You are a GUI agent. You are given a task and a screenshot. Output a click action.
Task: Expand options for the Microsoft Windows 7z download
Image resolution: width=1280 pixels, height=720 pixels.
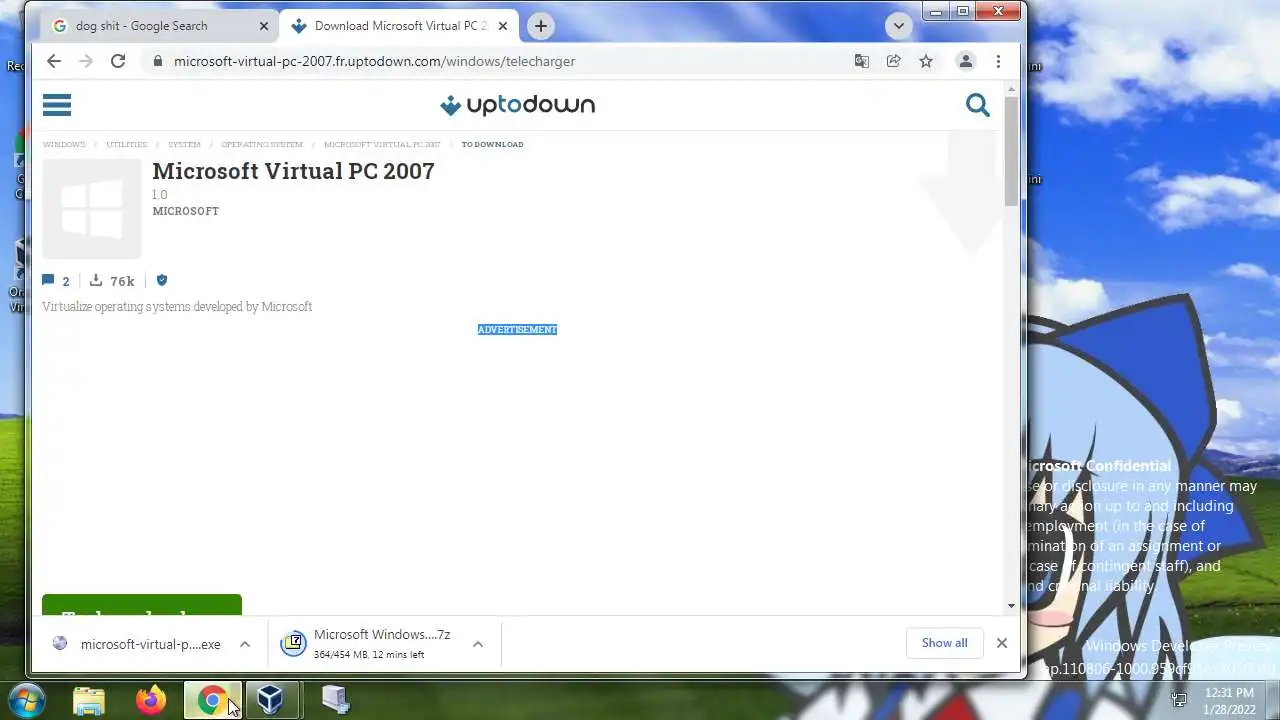click(x=478, y=644)
